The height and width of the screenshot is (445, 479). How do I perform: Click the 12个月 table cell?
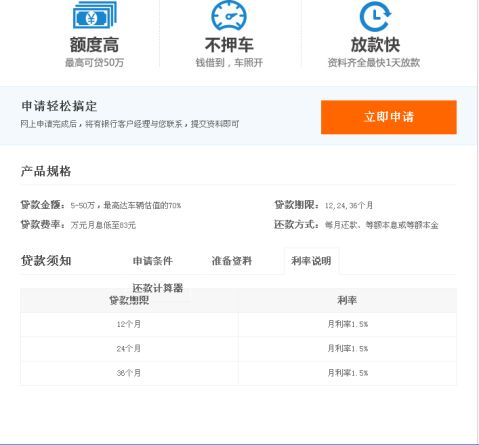pos(129,324)
